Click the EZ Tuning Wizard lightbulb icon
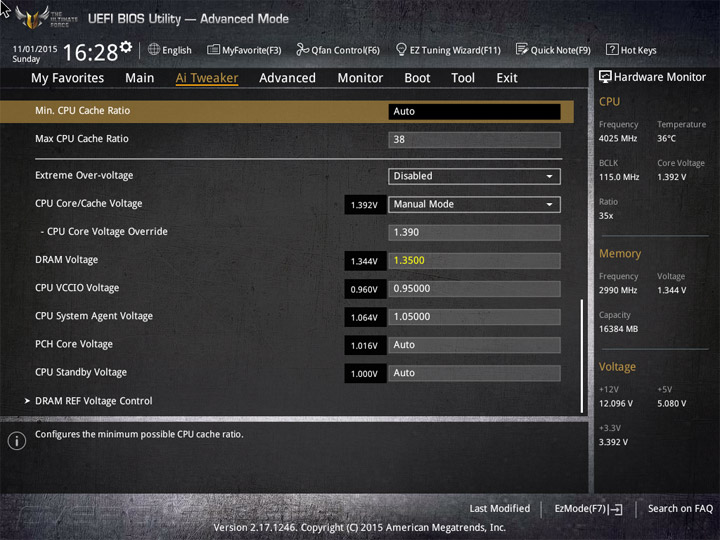Viewport: 720px width, 540px height. [401, 49]
